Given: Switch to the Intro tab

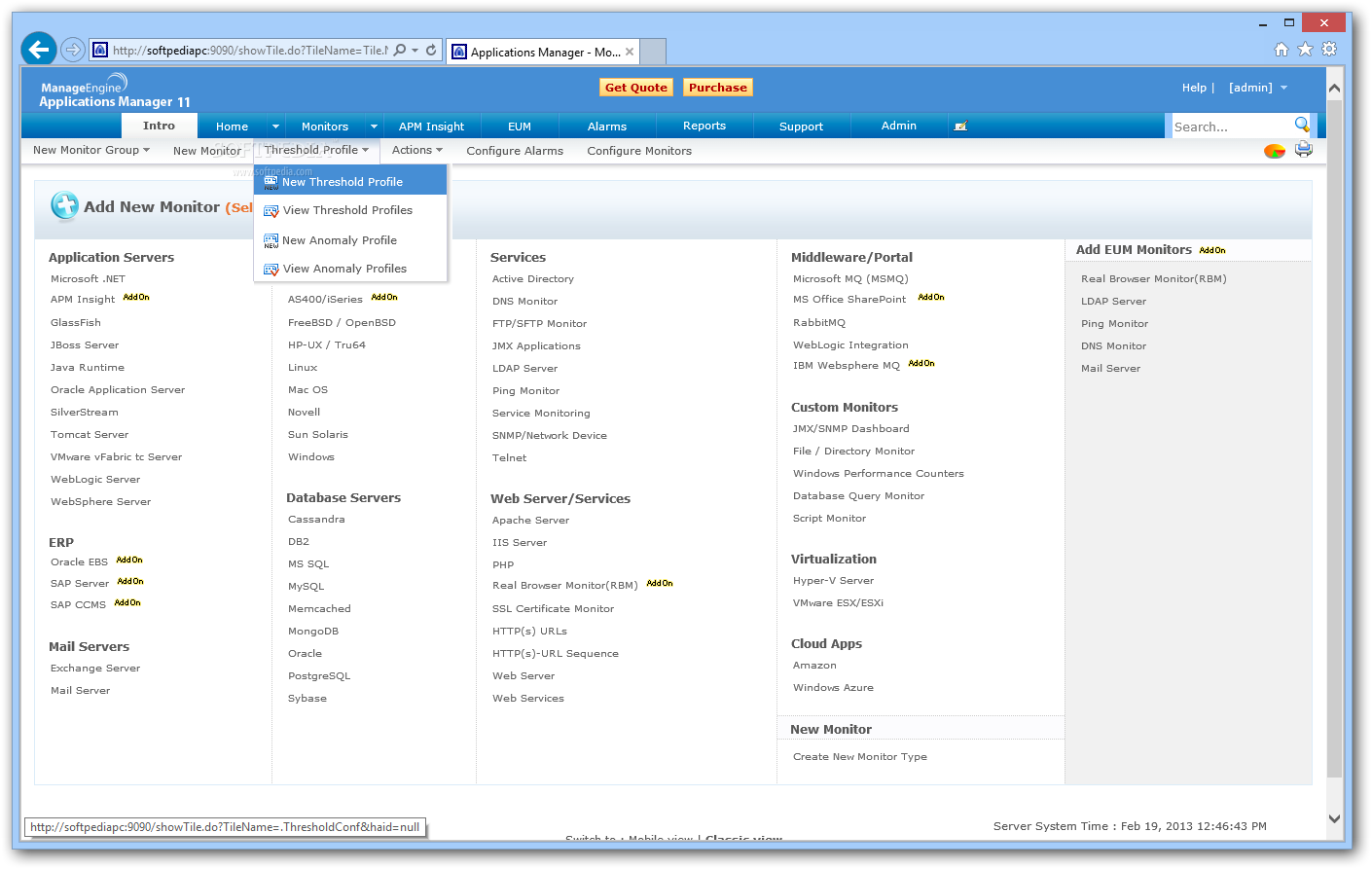Looking at the screenshot, I should point(160,126).
